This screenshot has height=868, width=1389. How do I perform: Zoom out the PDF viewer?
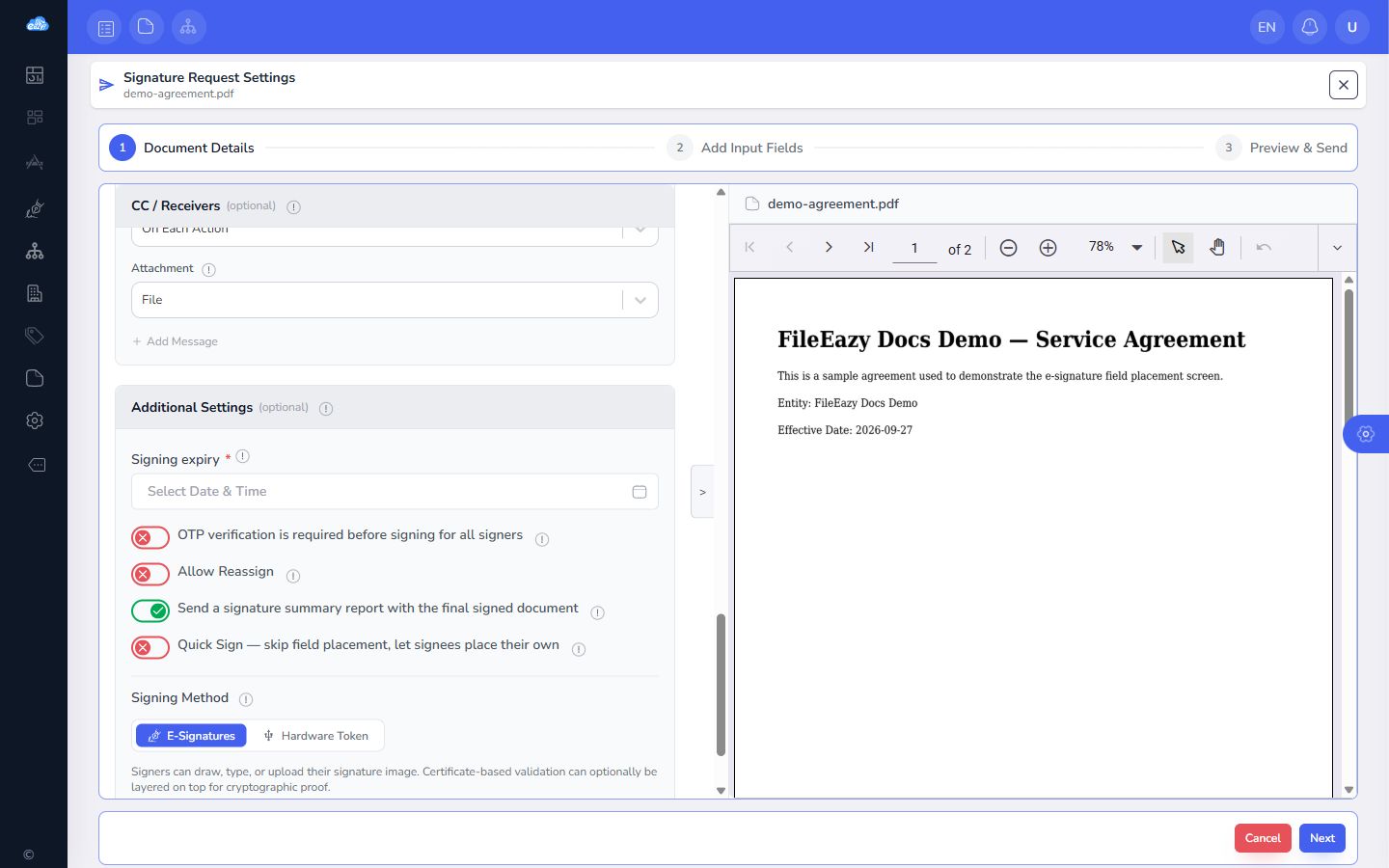[x=1008, y=248]
